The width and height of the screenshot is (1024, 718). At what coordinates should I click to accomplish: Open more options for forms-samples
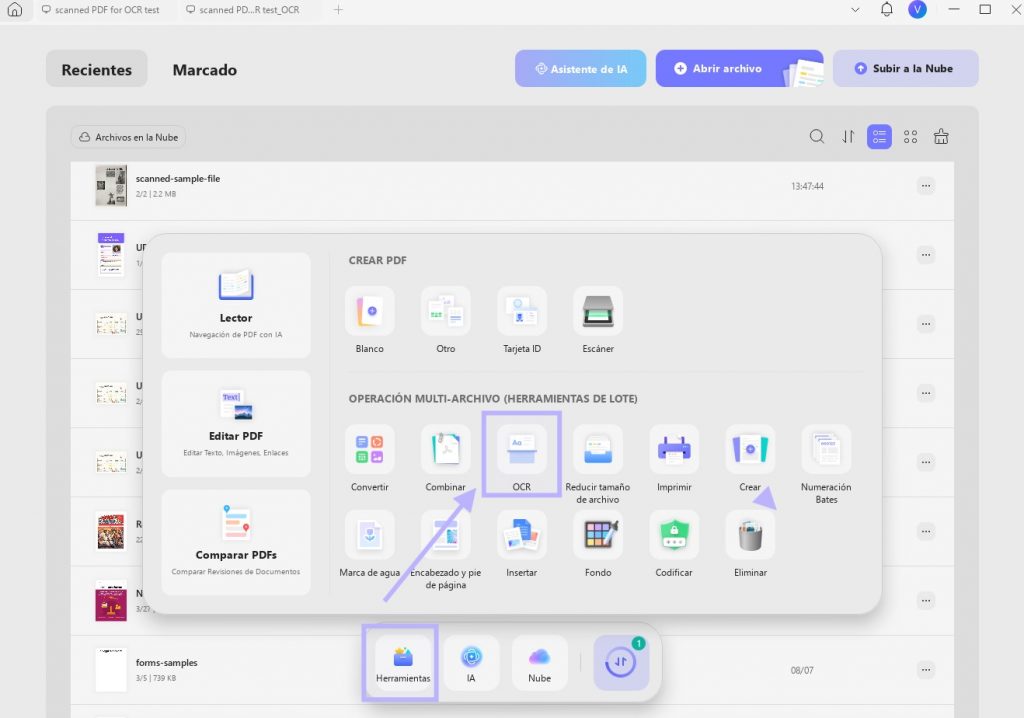pyautogui.click(x=926, y=670)
